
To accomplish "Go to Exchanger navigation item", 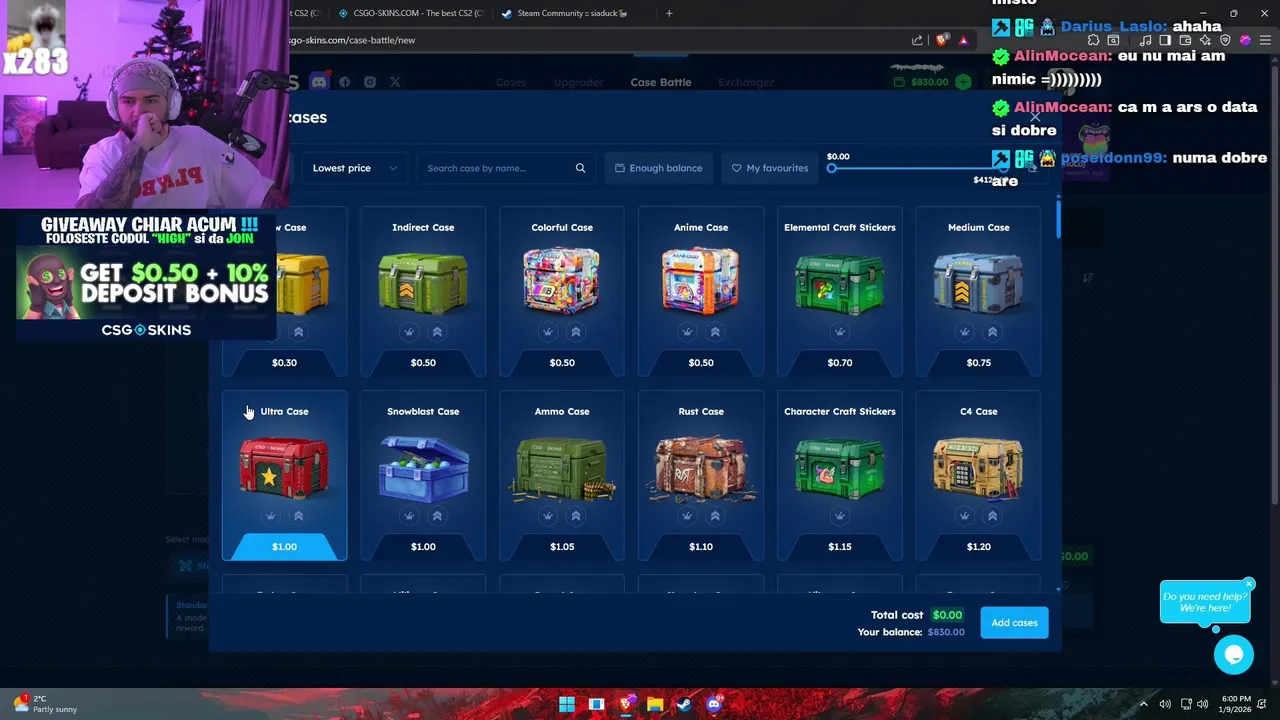I will [746, 82].
